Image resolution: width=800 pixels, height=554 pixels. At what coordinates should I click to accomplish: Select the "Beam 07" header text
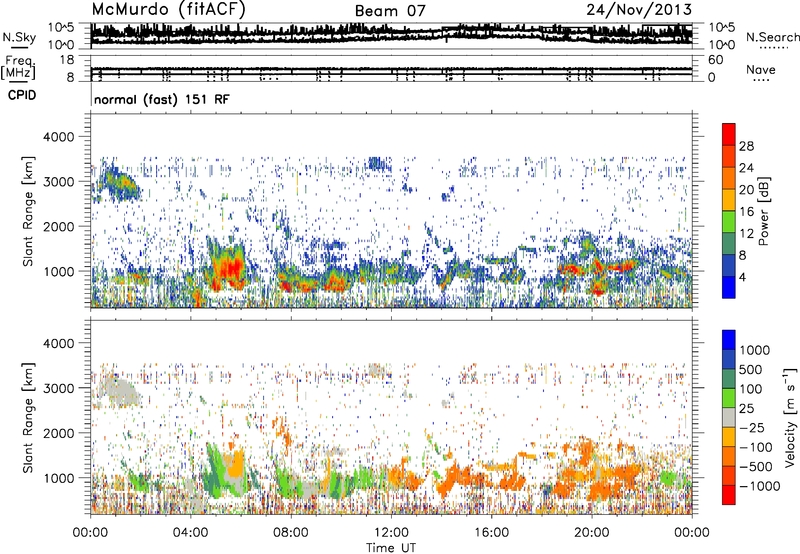390,11
